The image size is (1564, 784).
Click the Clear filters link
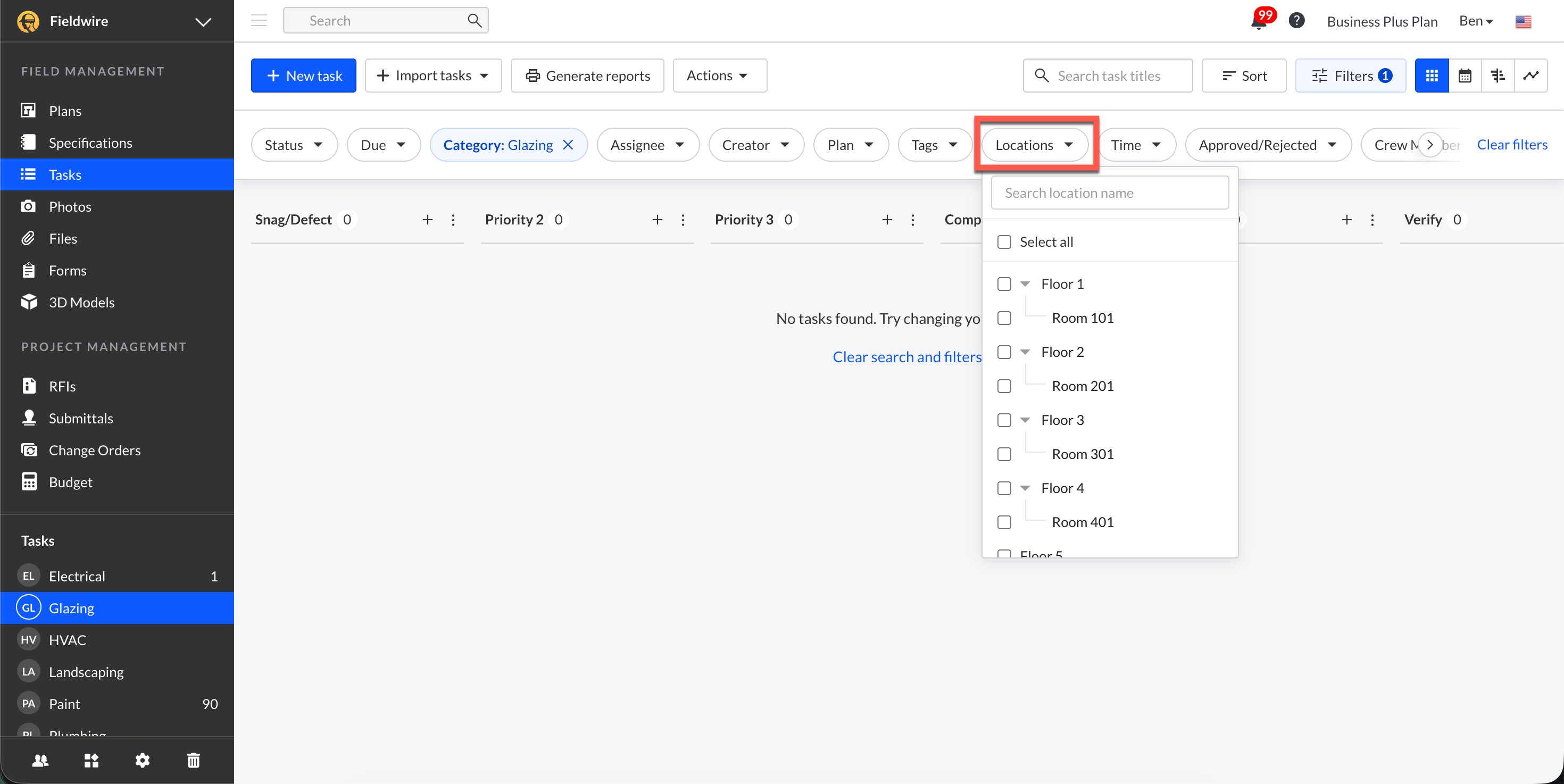pyautogui.click(x=1512, y=145)
